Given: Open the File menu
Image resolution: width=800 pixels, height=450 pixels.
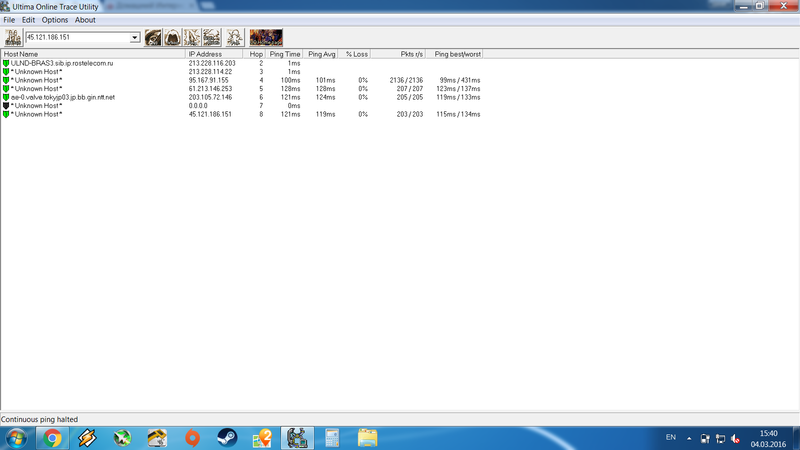Looking at the screenshot, I should (x=9, y=20).
